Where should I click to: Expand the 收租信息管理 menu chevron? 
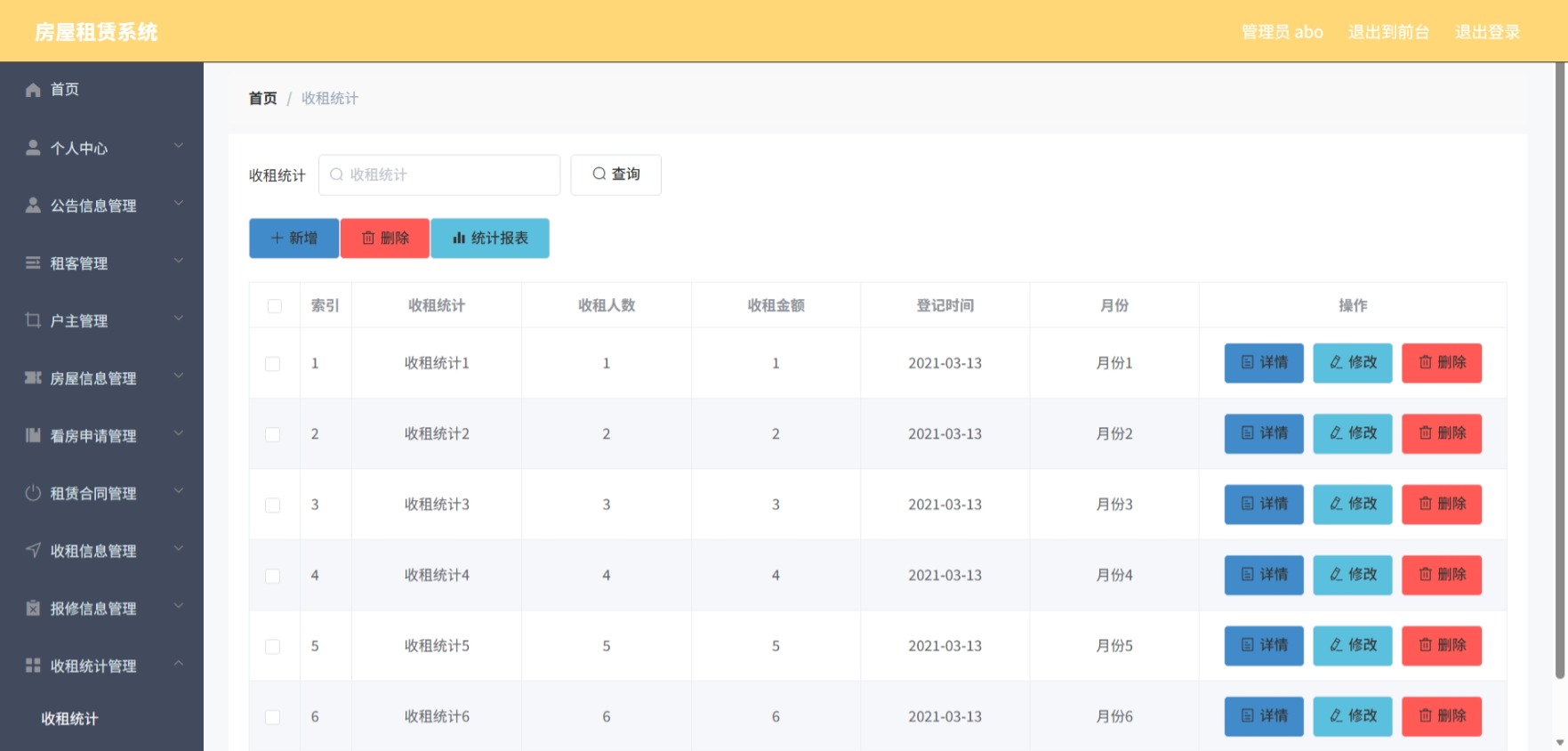click(179, 548)
